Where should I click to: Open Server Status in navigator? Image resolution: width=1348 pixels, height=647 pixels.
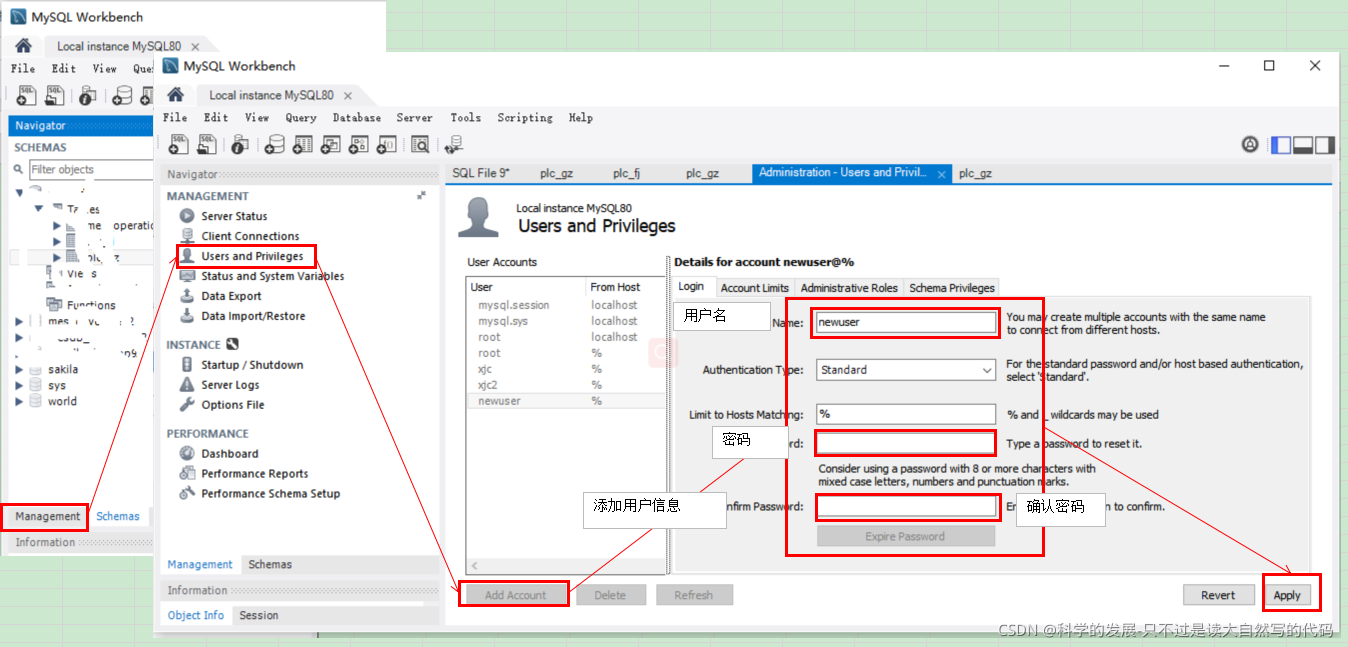pyautogui.click(x=234, y=216)
